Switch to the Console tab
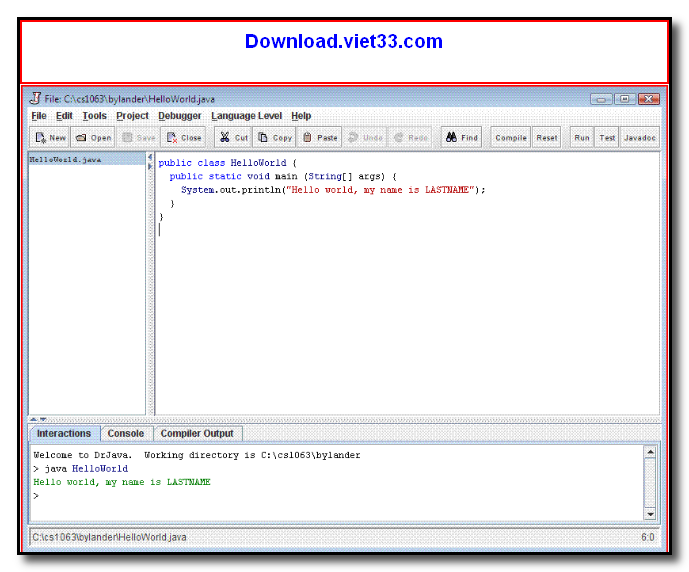Screen dimensions: 689x572 point(126,434)
